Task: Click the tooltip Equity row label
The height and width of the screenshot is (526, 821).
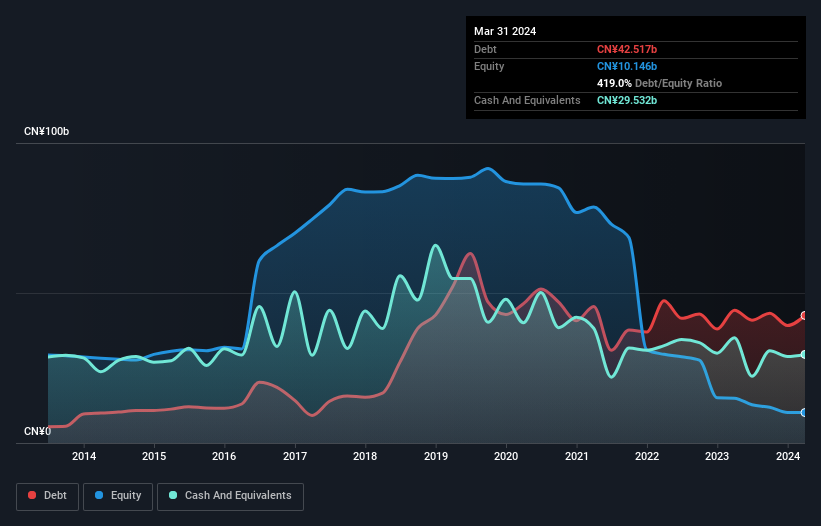Action: 489,66
